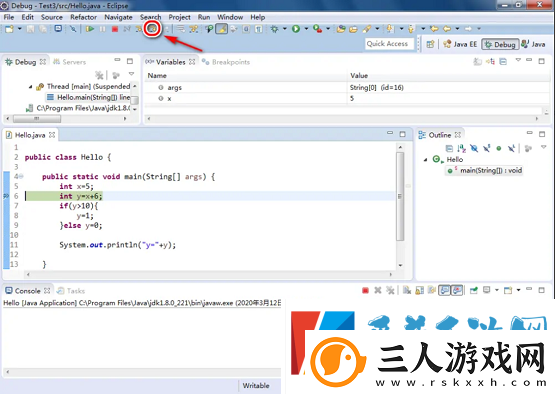Terminate the debug session from the main toolbar

115,29
